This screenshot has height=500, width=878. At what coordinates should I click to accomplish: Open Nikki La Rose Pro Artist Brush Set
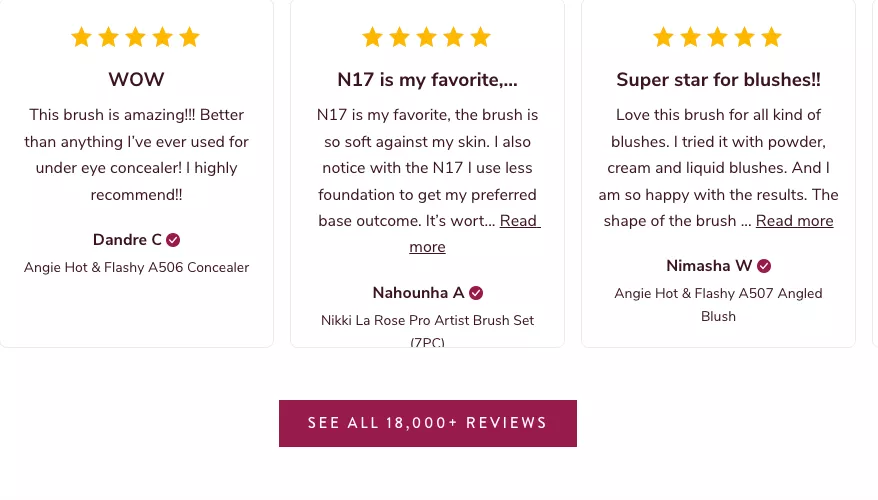pyautogui.click(x=427, y=320)
